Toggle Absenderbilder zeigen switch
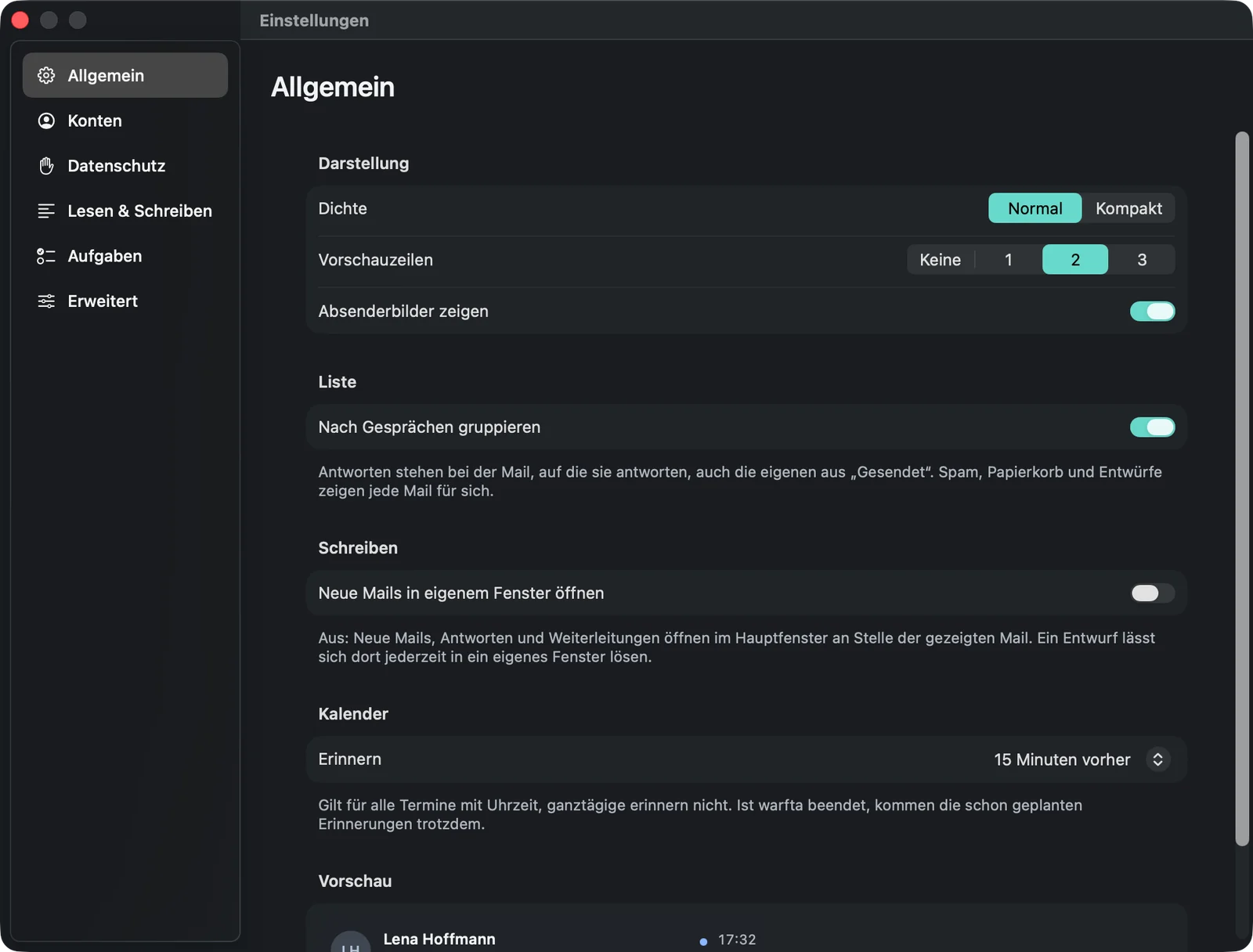The width and height of the screenshot is (1253, 952). click(x=1152, y=312)
